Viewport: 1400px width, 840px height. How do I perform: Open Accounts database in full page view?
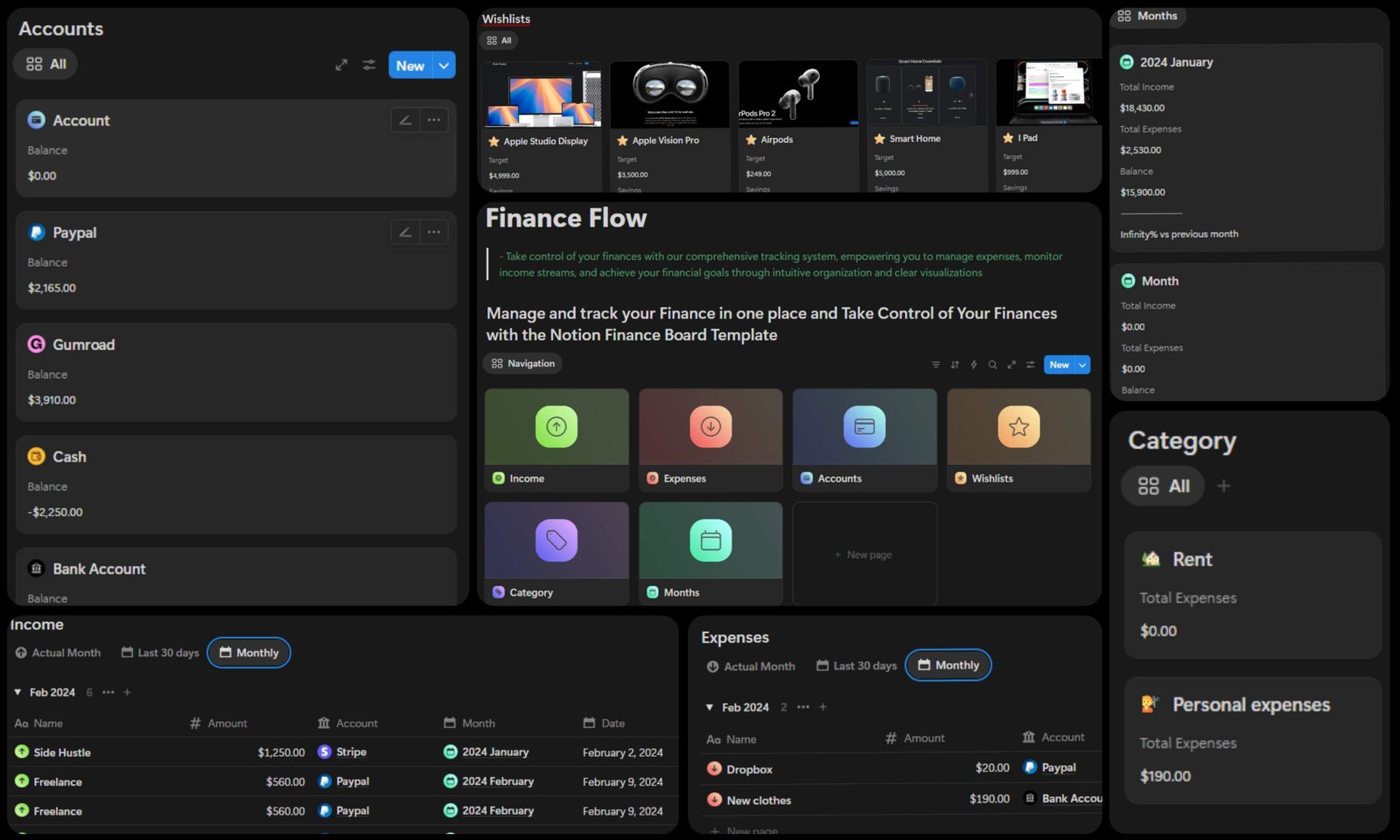[341, 65]
